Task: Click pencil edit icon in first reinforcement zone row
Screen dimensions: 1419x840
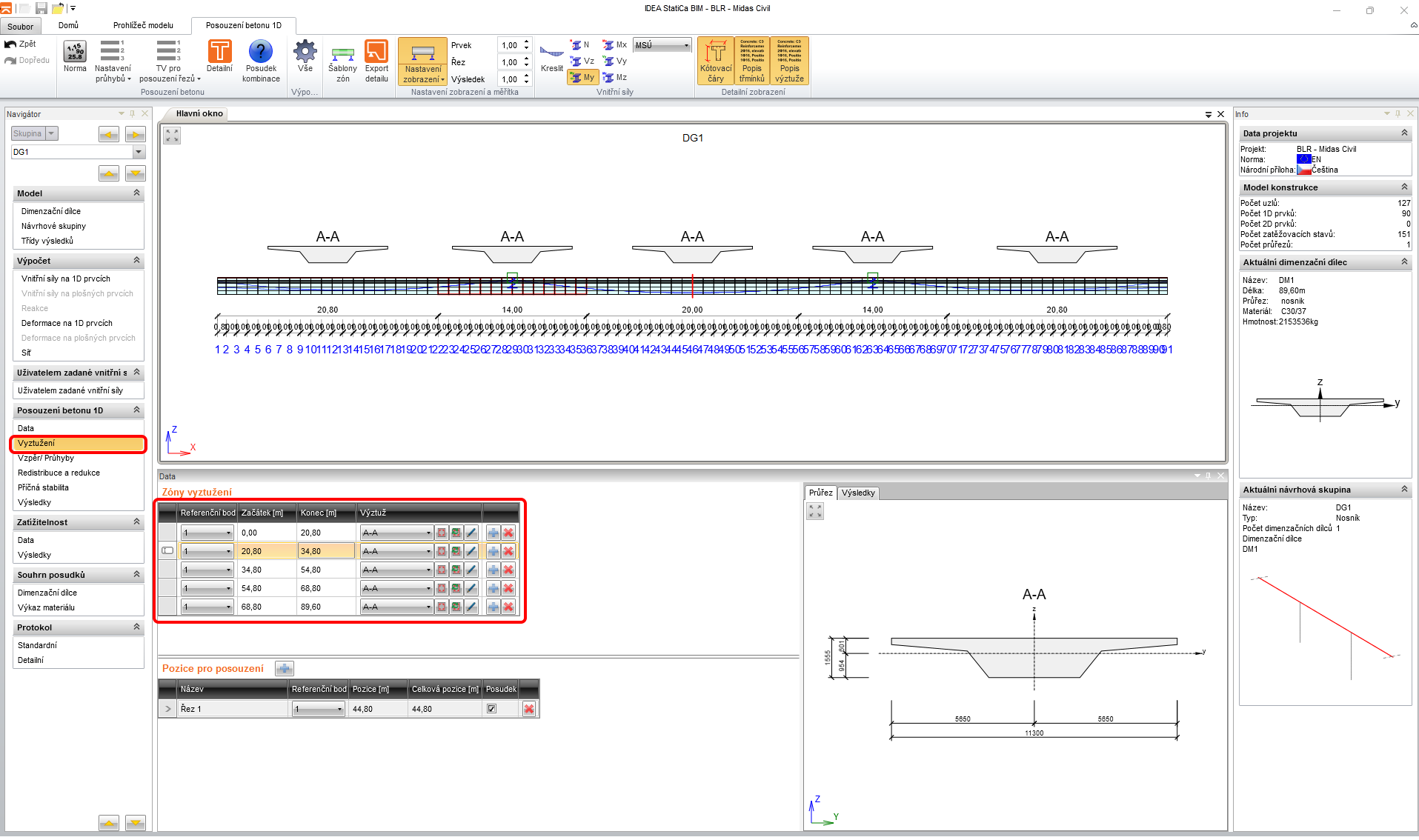Action: pyautogui.click(x=471, y=533)
